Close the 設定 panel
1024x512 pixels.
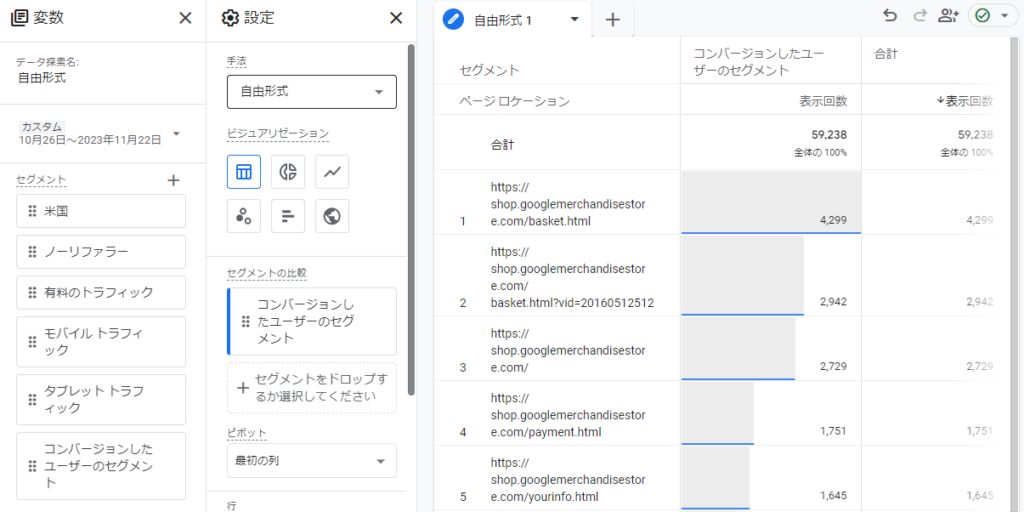(396, 18)
